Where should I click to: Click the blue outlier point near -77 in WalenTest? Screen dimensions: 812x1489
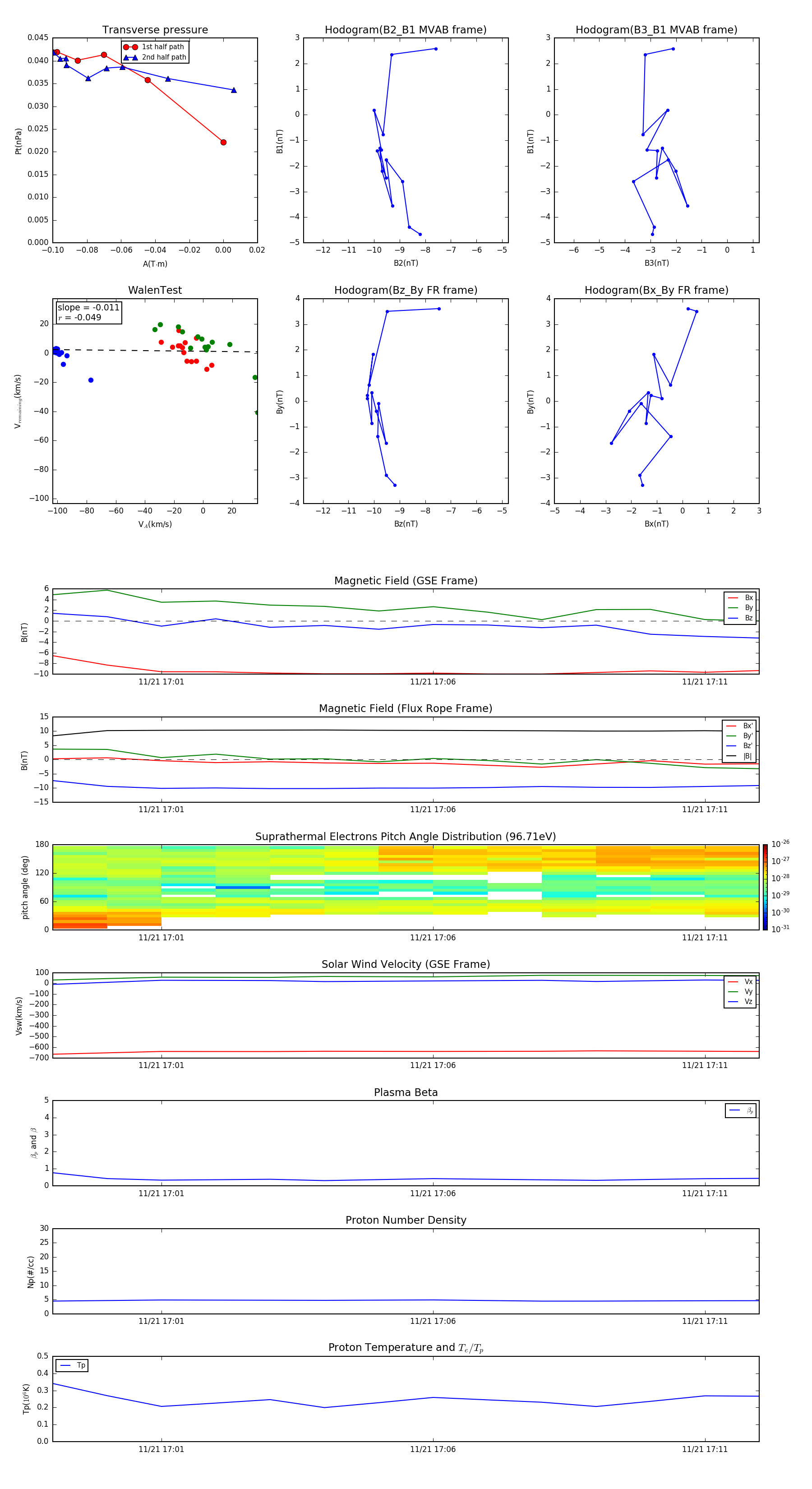tap(91, 380)
